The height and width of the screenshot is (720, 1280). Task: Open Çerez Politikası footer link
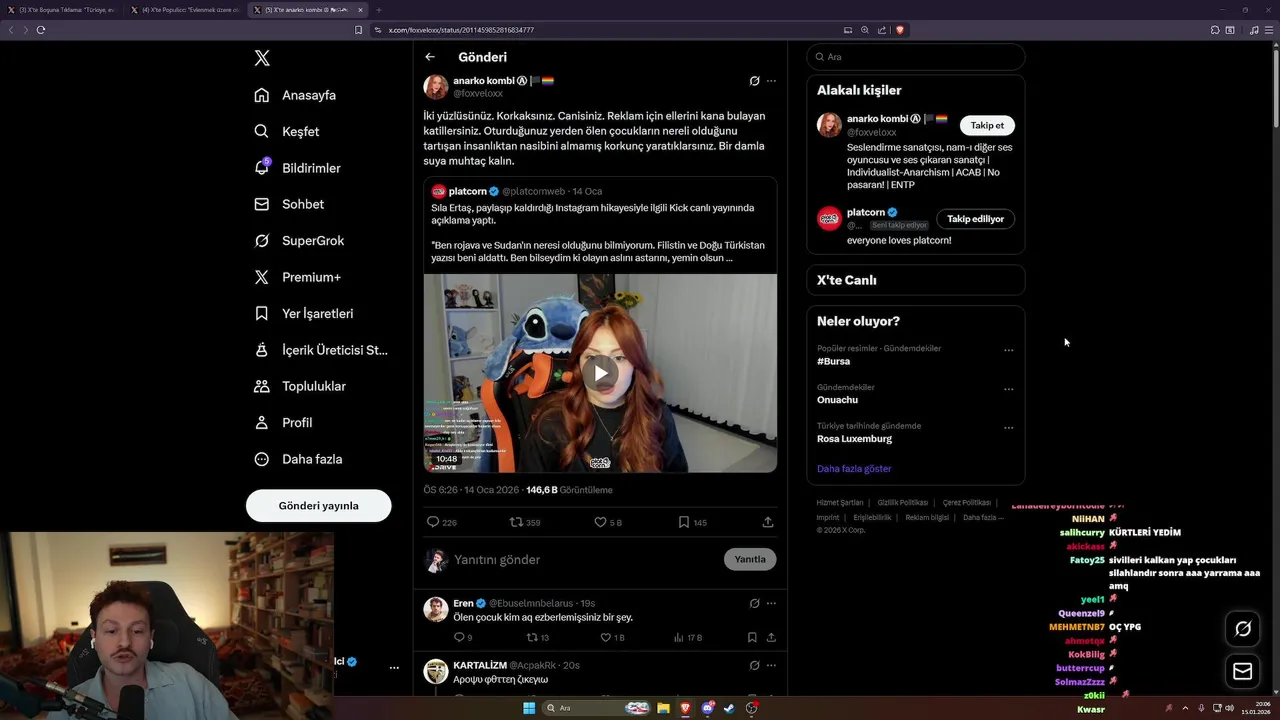coord(967,503)
